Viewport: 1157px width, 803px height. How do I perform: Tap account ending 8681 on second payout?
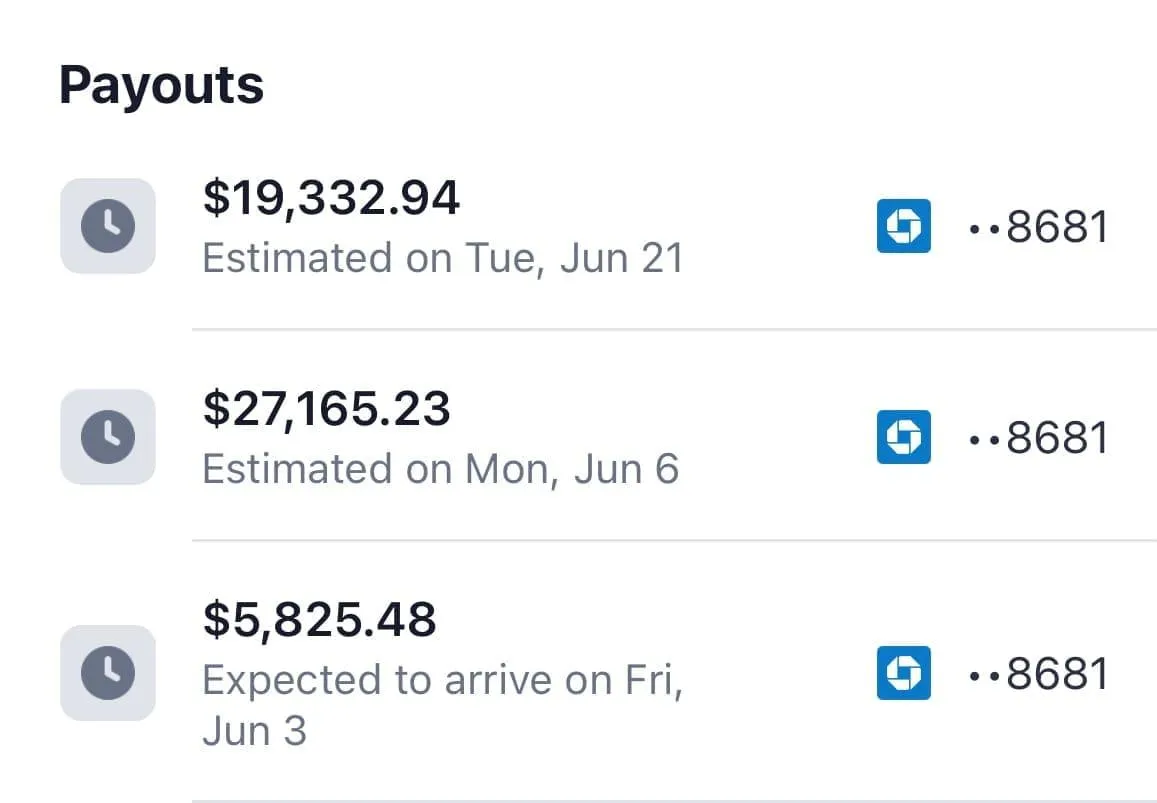click(x=1040, y=438)
